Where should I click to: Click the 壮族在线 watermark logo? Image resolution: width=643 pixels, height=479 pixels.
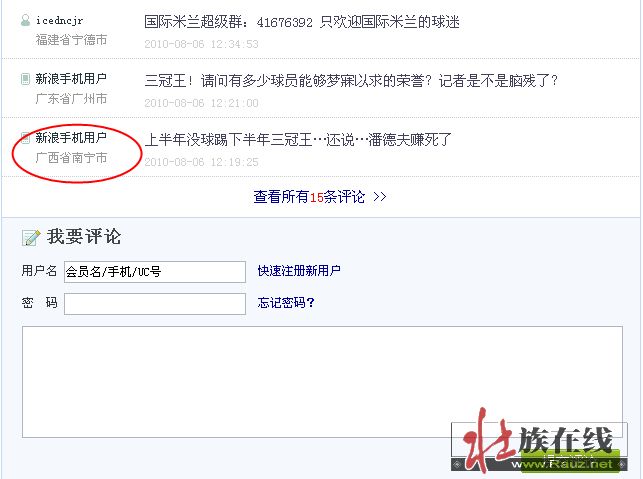pos(539,440)
